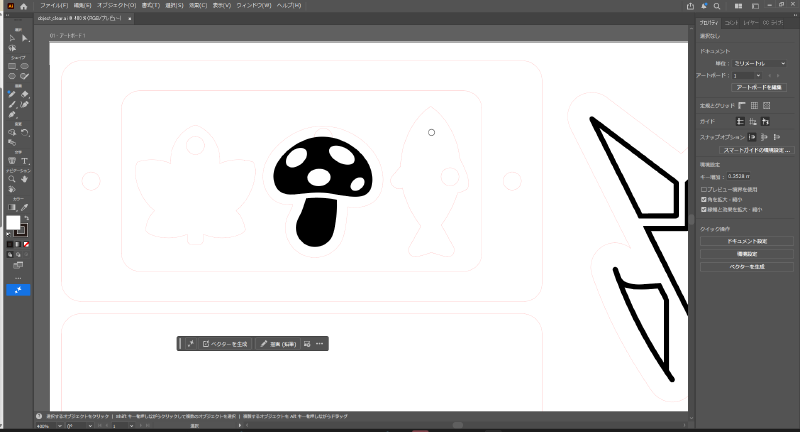Image resolution: width=800 pixels, height=432 pixels.
Task: Open the ファイル(F) menu
Action: pos(54,6)
